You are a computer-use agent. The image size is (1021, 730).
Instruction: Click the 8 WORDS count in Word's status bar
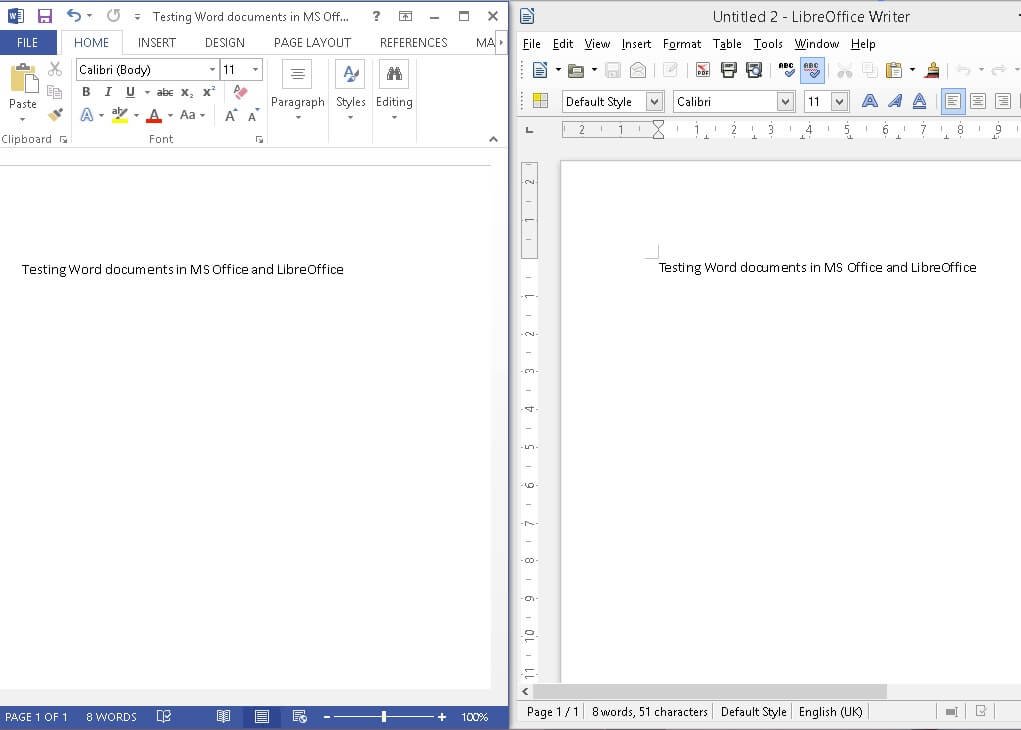click(x=111, y=717)
